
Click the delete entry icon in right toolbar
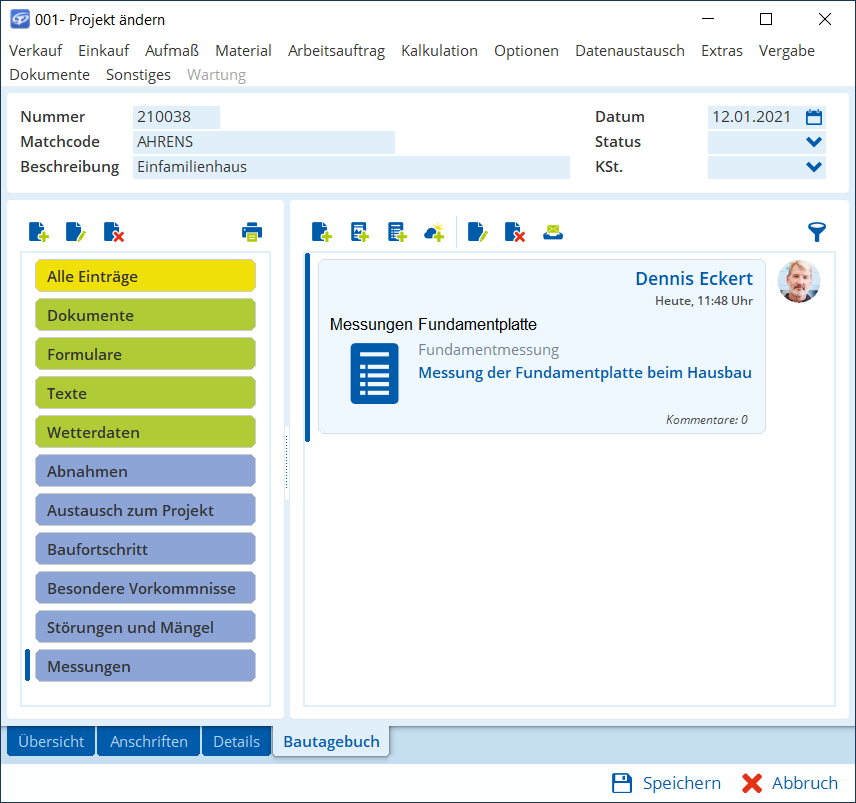pos(515,232)
